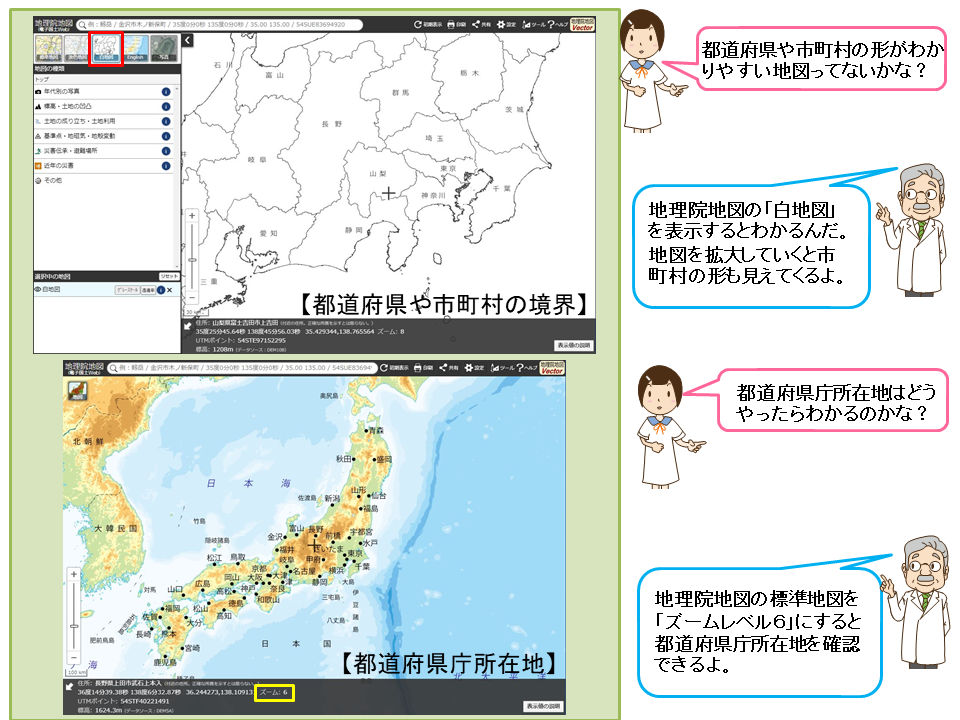Open ツール tools in lower map toolbar
Screen dimensions: 960x720
coord(501,368)
